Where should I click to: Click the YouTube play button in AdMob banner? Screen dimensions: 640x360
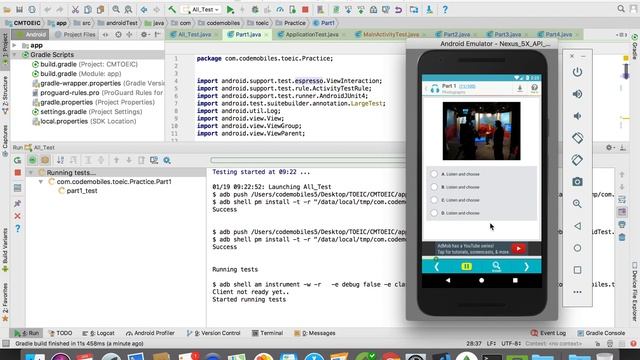coord(518,249)
